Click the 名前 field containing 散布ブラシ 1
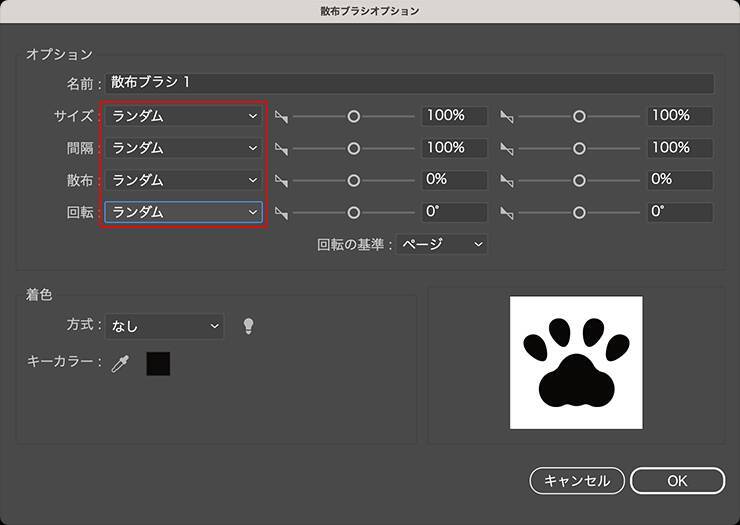The width and height of the screenshot is (740, 525). pyautogui.click(x=410, y=84)
